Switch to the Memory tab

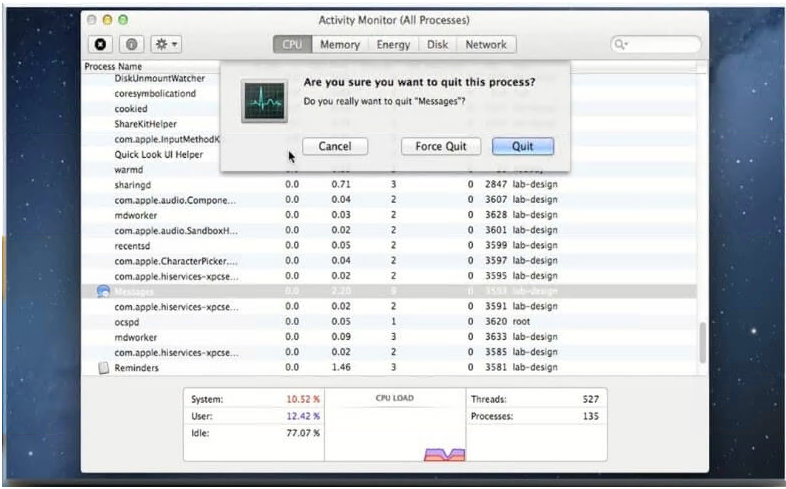(x=340, y=45)
